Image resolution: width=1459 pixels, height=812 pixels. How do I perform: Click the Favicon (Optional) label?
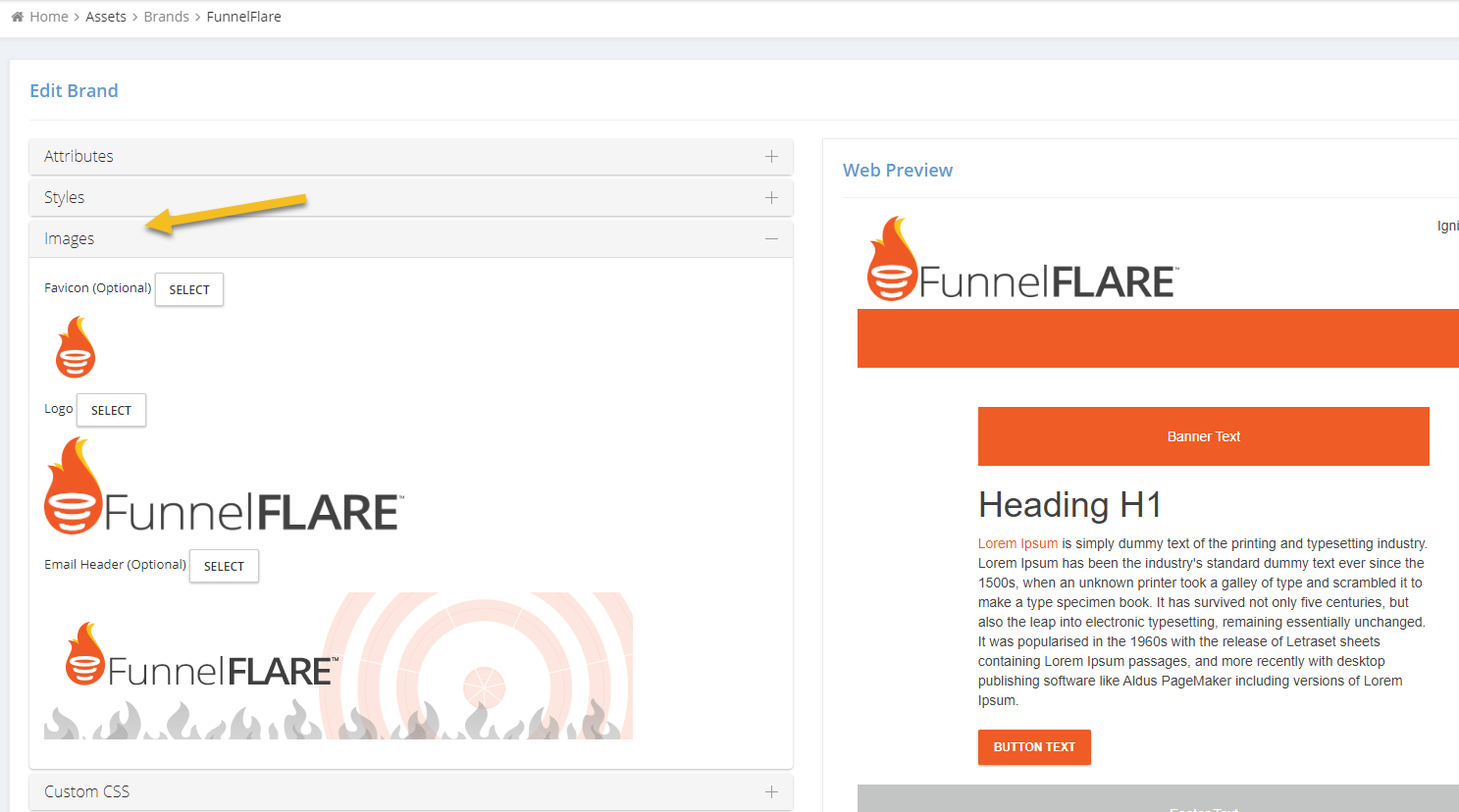[98, 288]
